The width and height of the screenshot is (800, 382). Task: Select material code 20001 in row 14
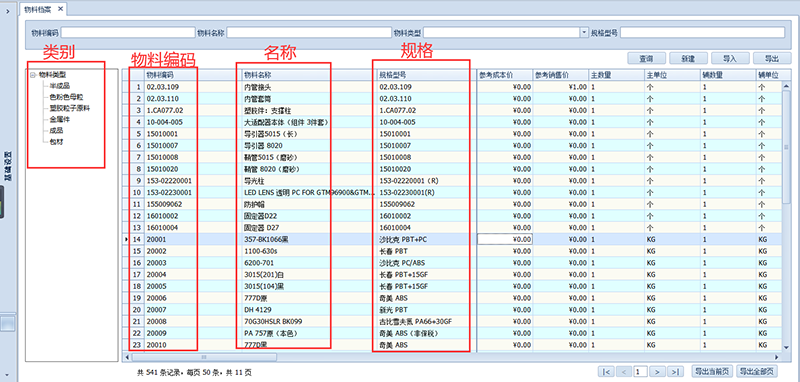coord(192,239)
